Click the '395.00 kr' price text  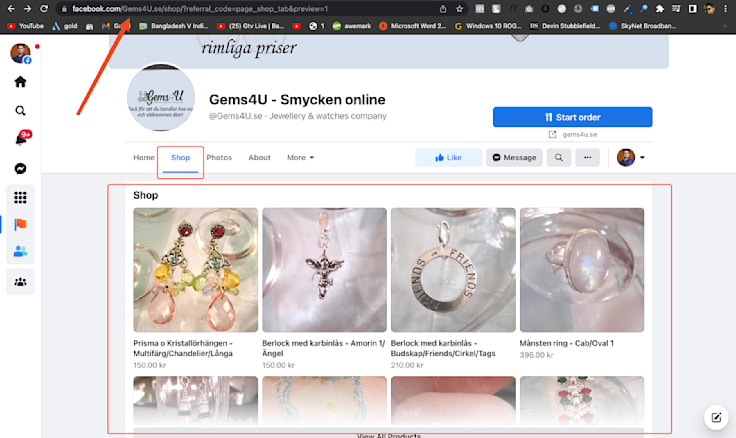tap(536, 355)
